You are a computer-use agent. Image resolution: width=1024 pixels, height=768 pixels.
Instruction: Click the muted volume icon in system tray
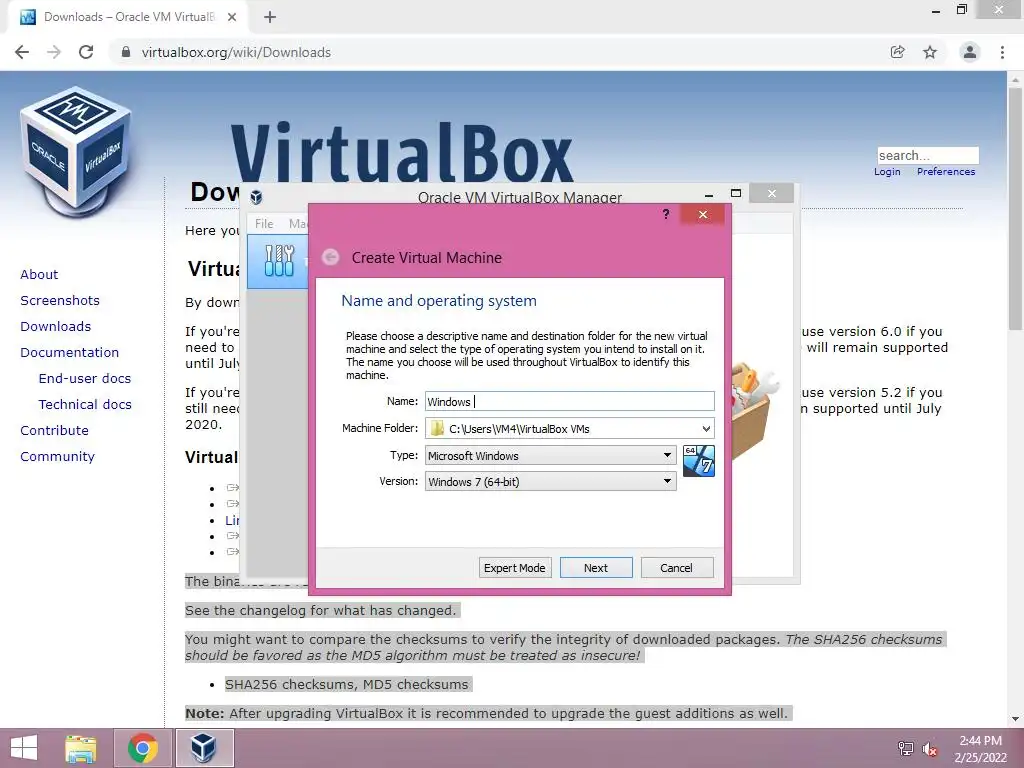click(x=929, y=748)
